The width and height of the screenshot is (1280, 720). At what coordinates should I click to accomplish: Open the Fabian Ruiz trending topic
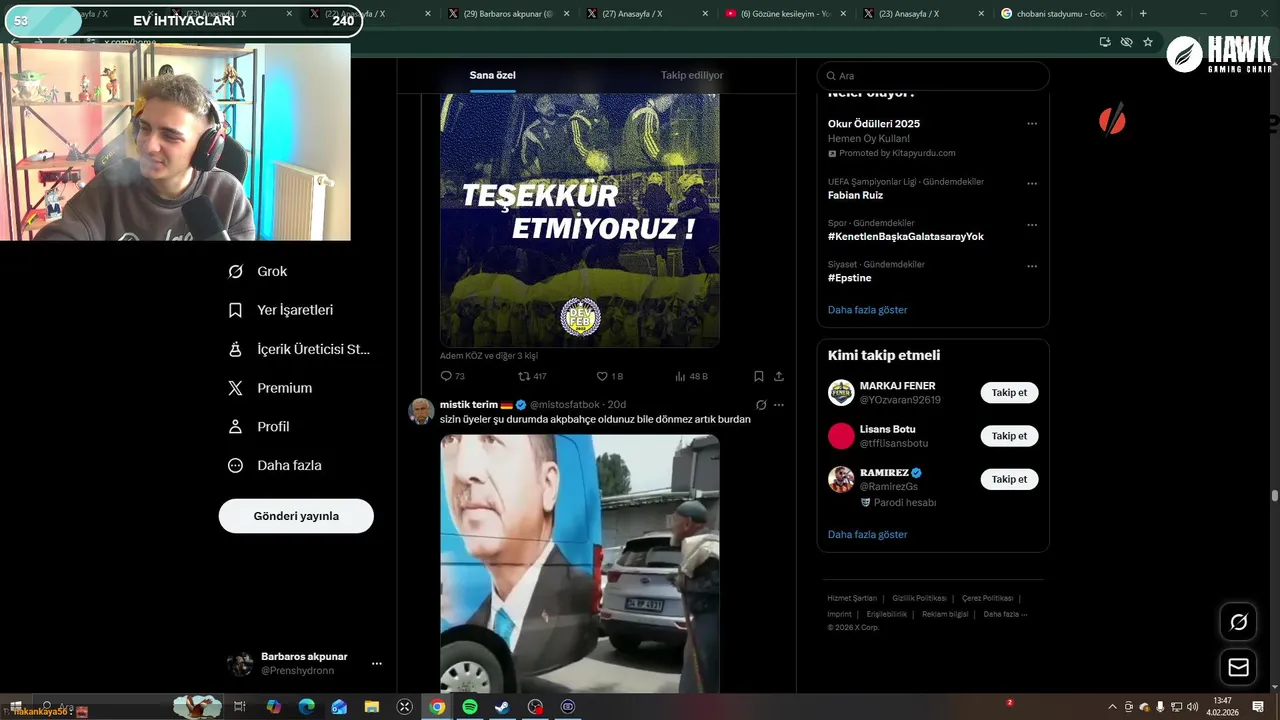tap(855, 195)
